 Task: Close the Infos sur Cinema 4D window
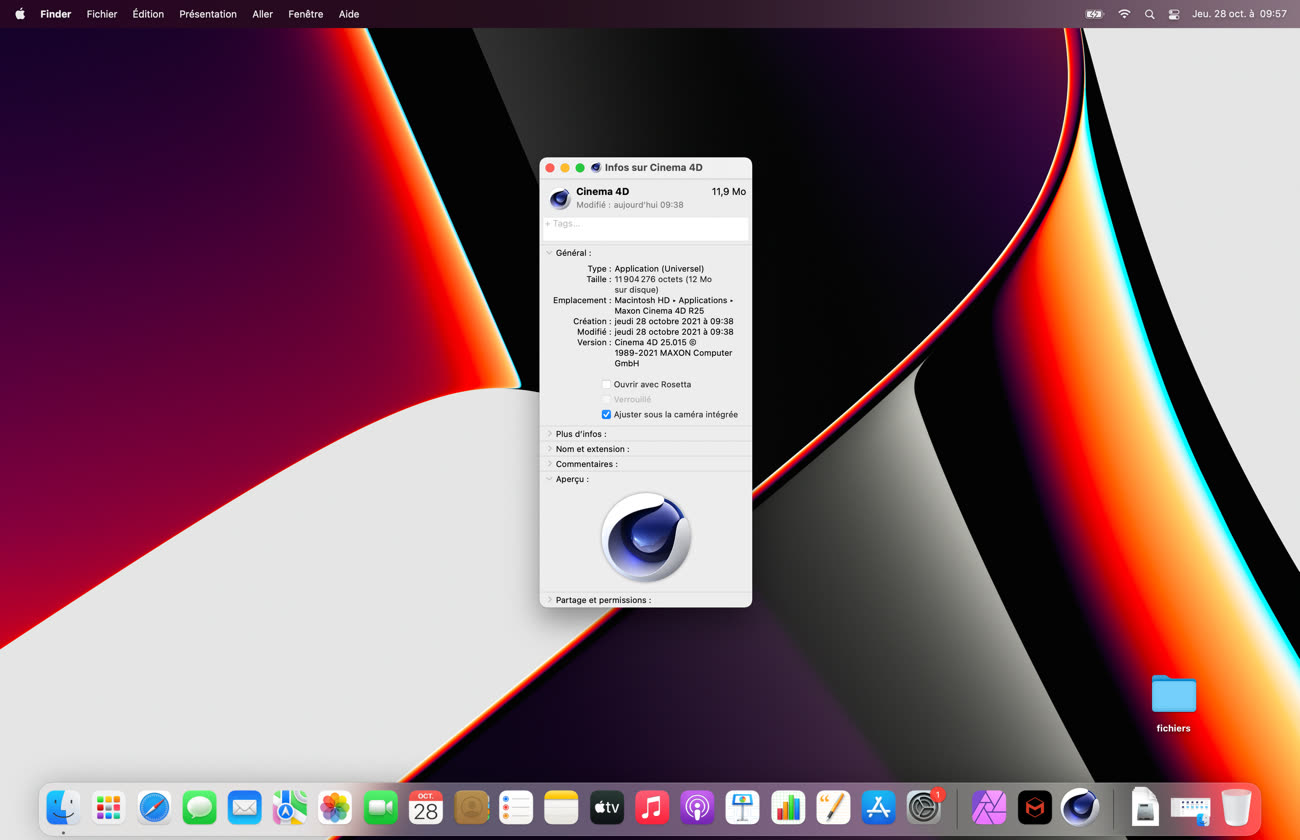(x=550, y=168)
